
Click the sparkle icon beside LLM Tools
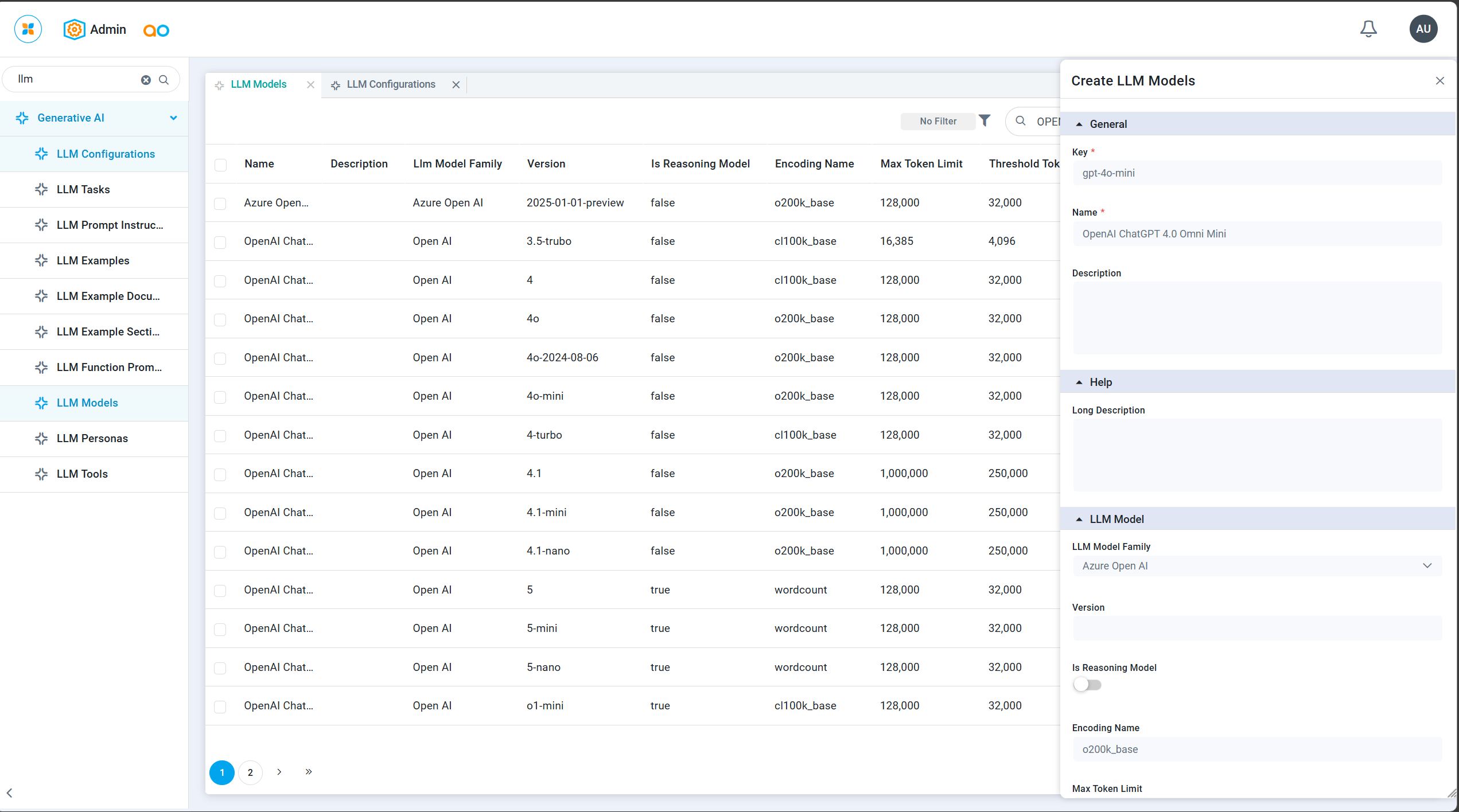point(41,474)
